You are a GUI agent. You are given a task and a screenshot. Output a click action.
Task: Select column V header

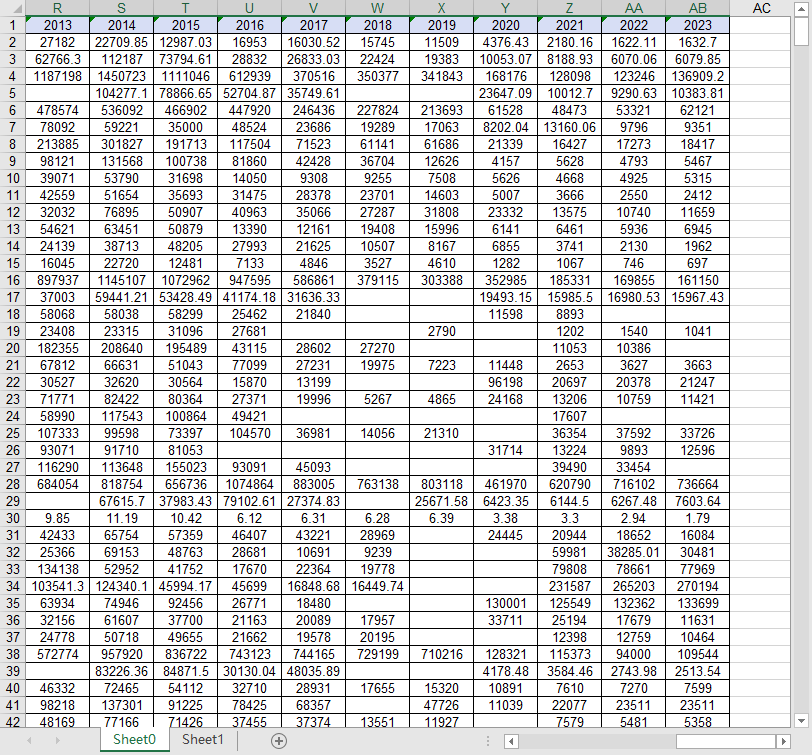point(313,8)
